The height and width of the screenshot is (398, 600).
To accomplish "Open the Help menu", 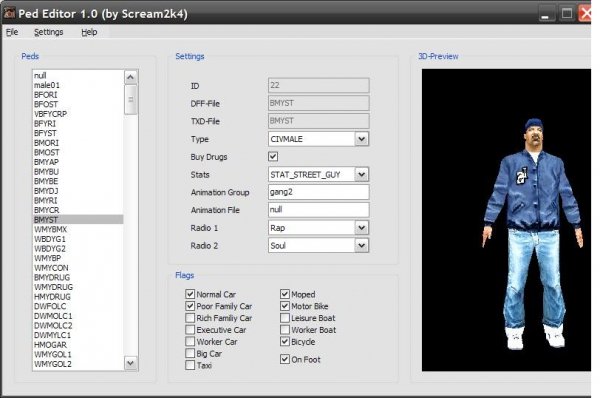I will (x=89, y=32).
